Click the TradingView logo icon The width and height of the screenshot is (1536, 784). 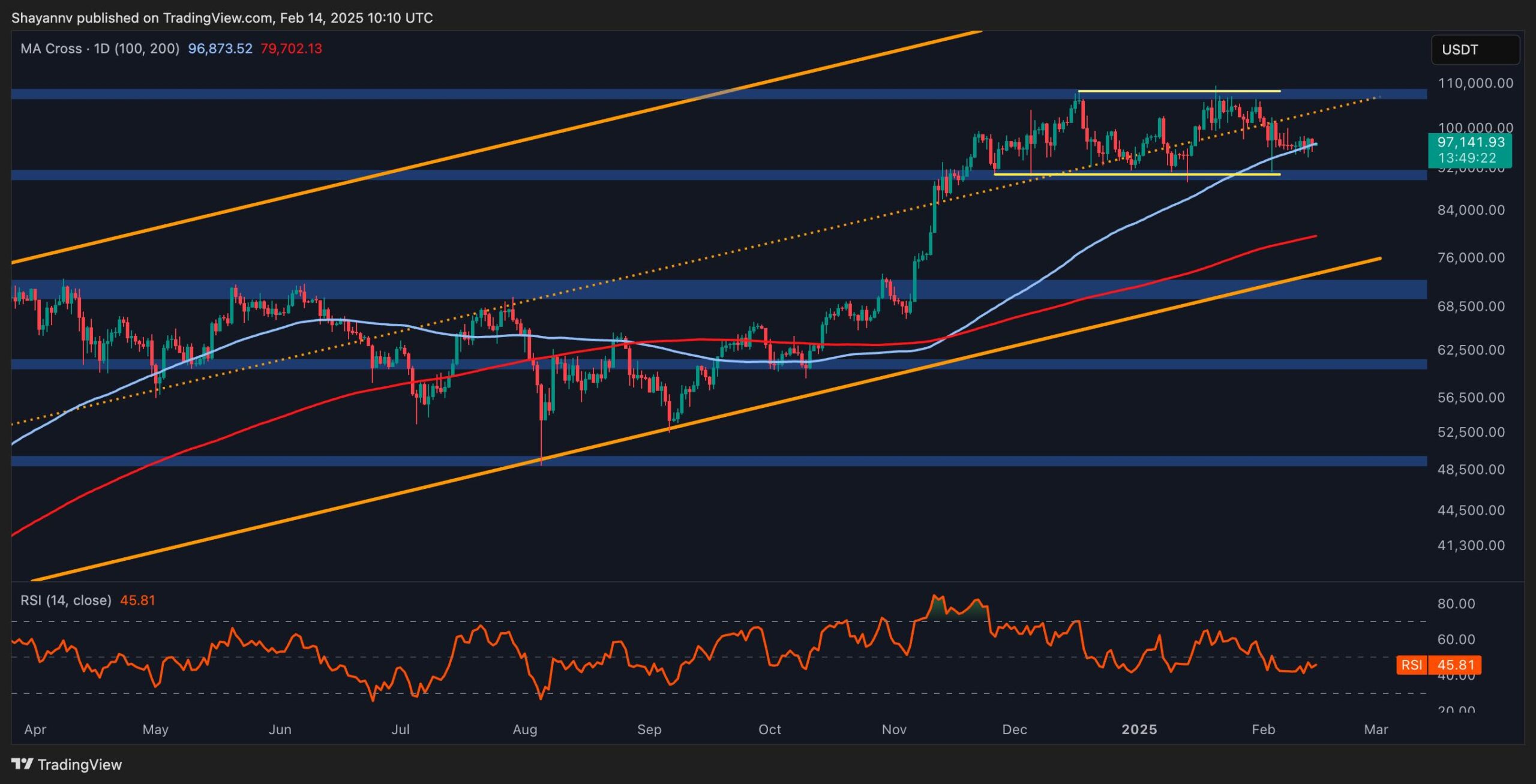tap(23, 764)
